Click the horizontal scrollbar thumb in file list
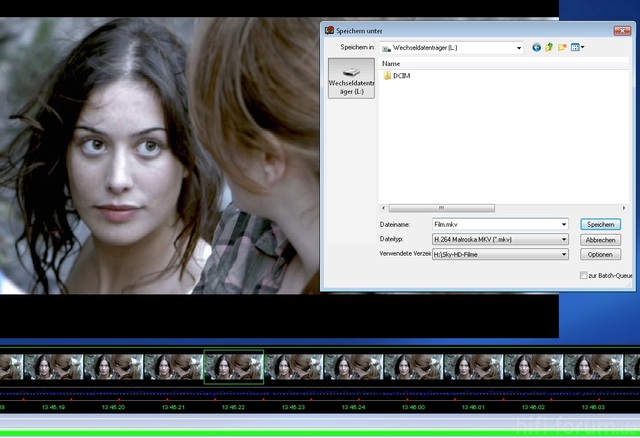The width and height of the screenshot is (640, 438). coord(442,208)
